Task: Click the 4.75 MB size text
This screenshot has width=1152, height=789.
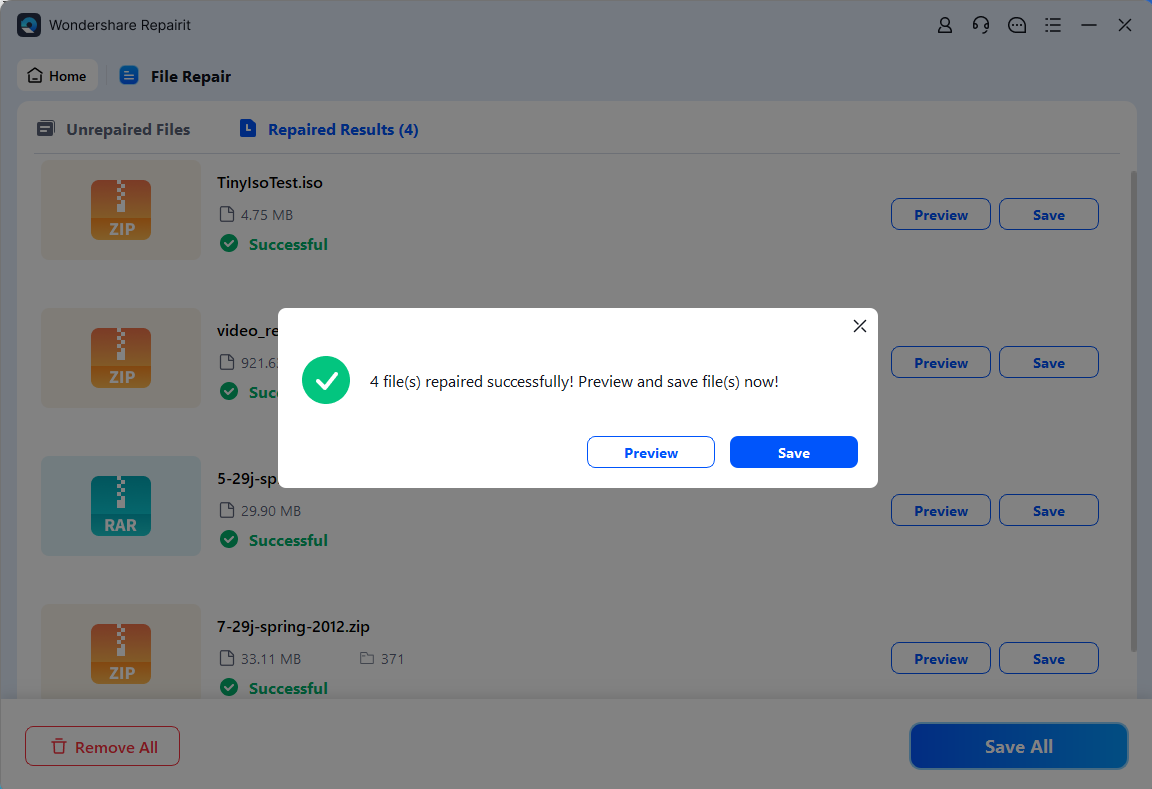Action: [x=267, y=215]
